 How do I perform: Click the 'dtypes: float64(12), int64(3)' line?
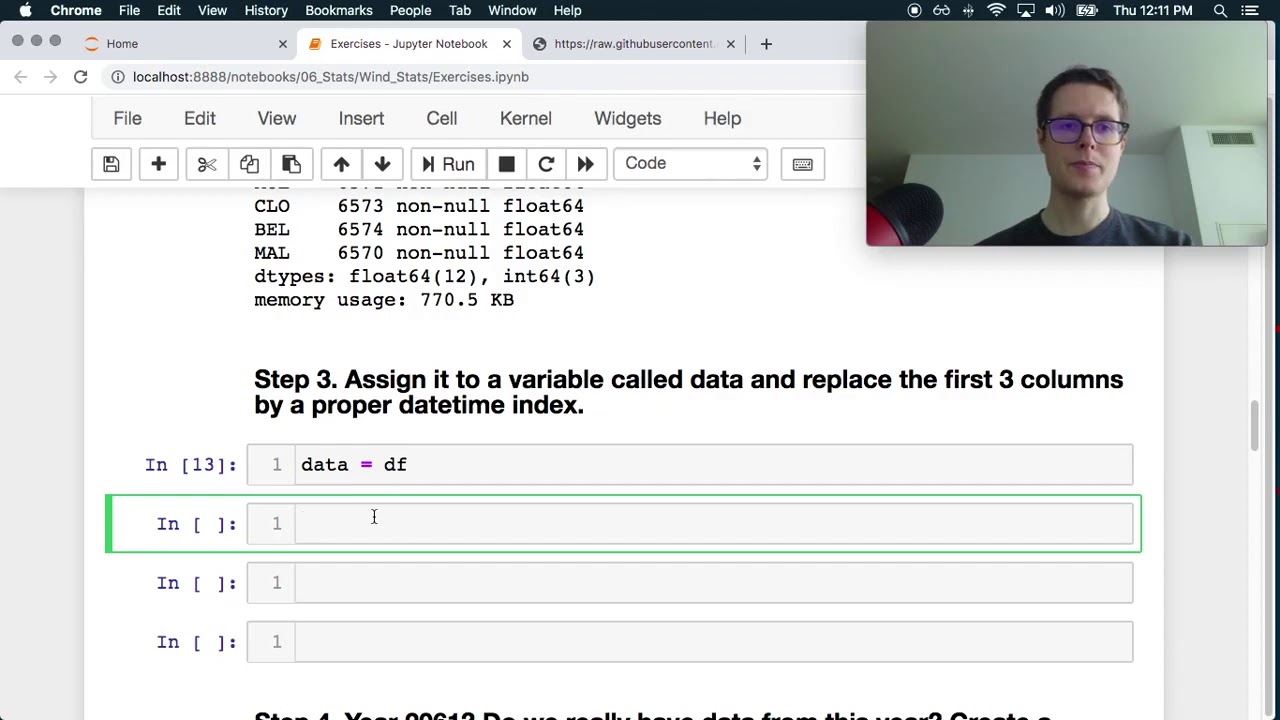coord(424,276)
